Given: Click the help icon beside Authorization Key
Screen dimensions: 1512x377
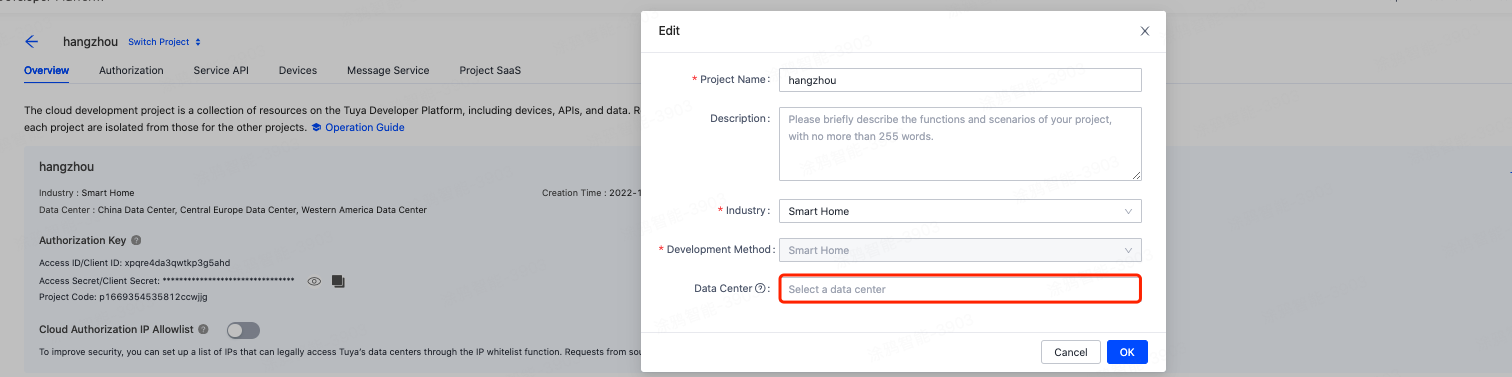Looking at the screenshot, I should click(x=136, y=241).
